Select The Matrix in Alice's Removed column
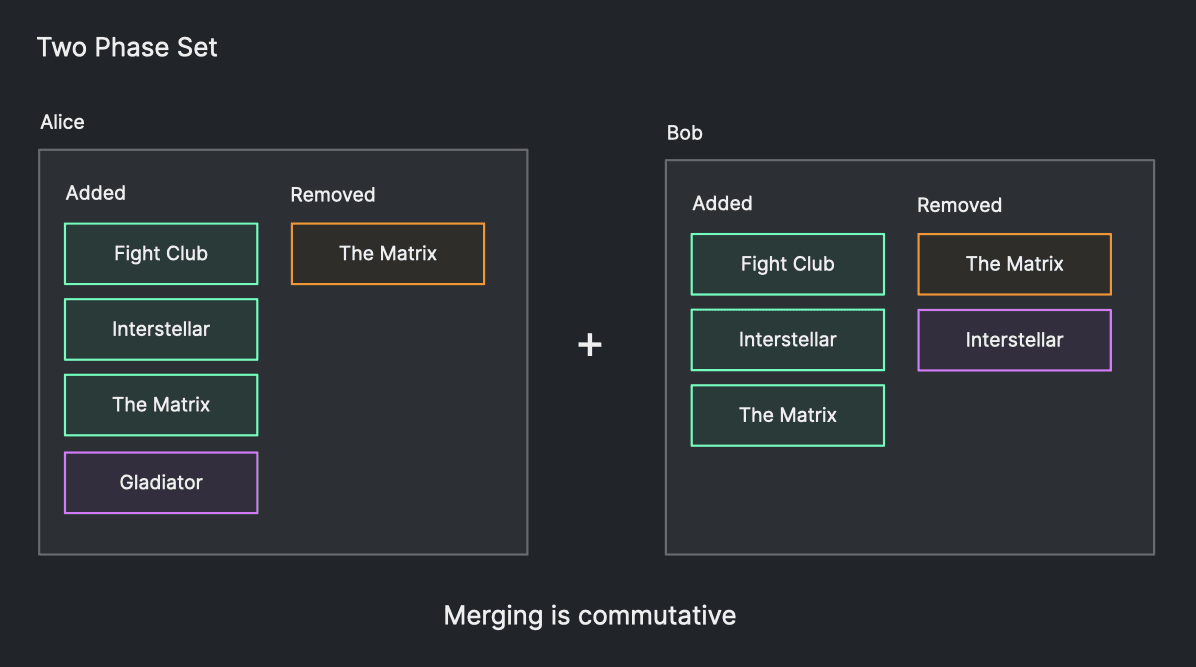Viewport: 1196px width, 667px height. coord(388,254)
